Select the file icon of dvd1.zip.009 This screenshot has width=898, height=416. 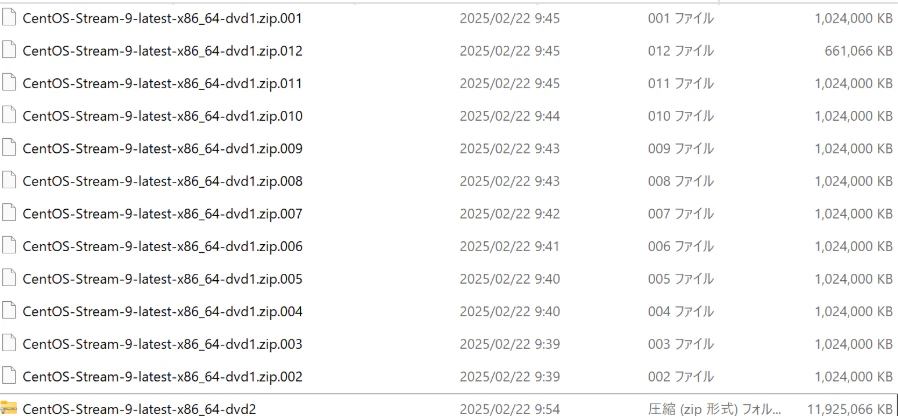9,149
